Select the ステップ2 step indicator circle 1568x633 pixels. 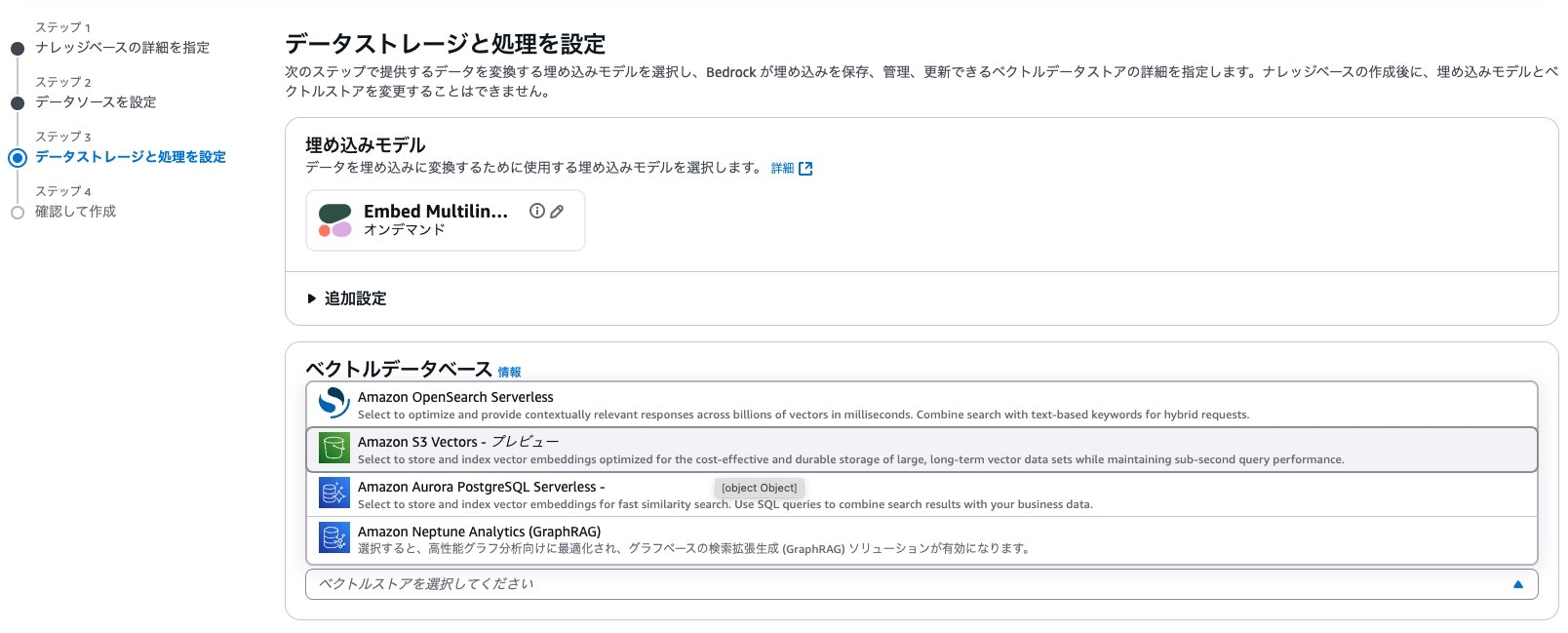(17, 102)
